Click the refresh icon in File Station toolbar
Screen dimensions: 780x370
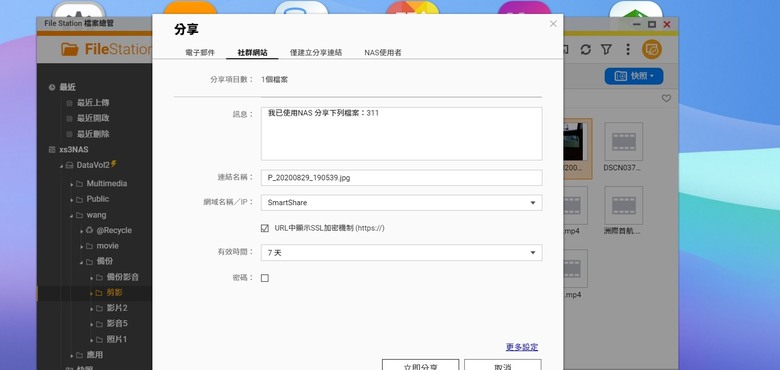[x=585, y=49]
